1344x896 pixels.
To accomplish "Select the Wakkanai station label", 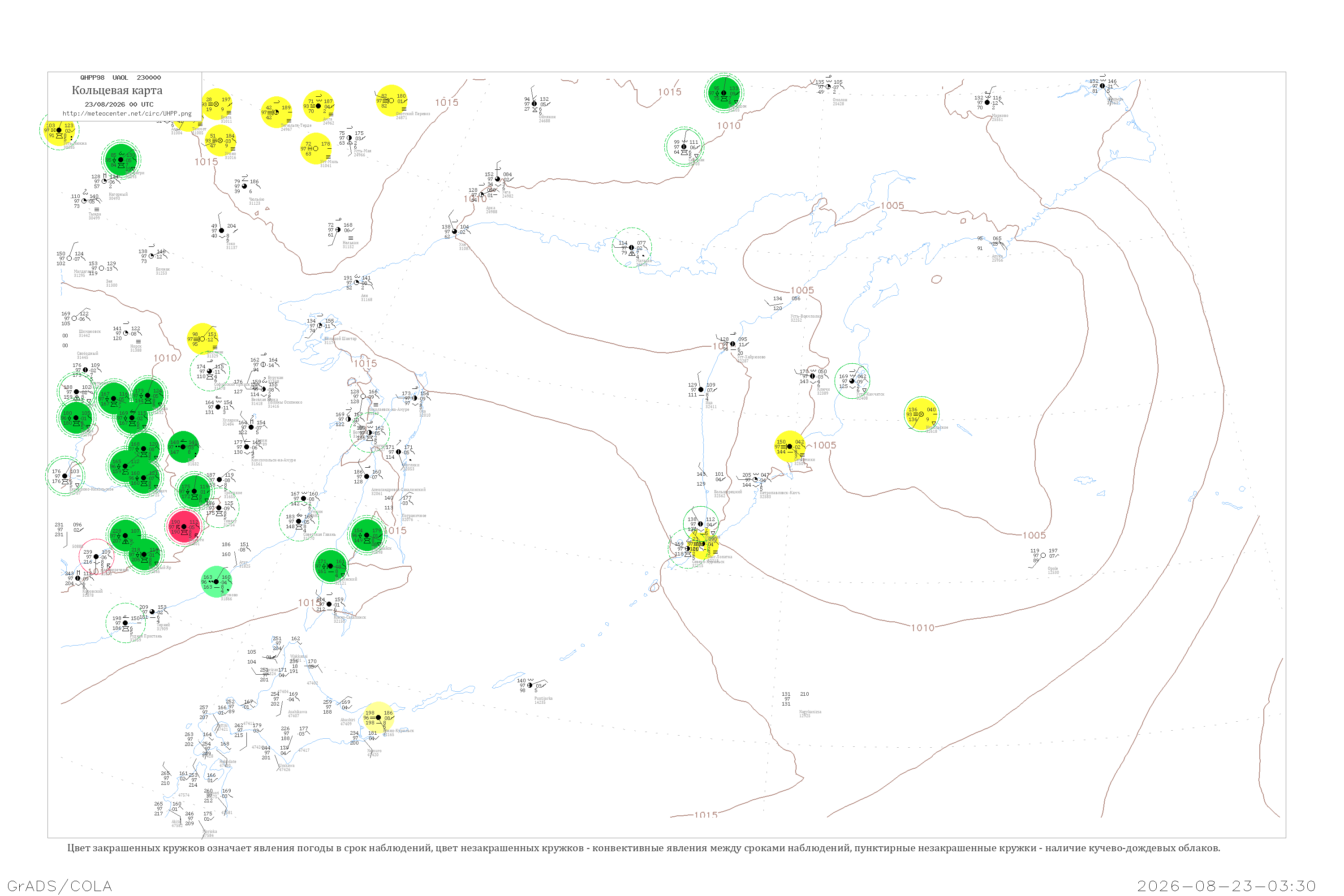I will [x=298, y=657].
